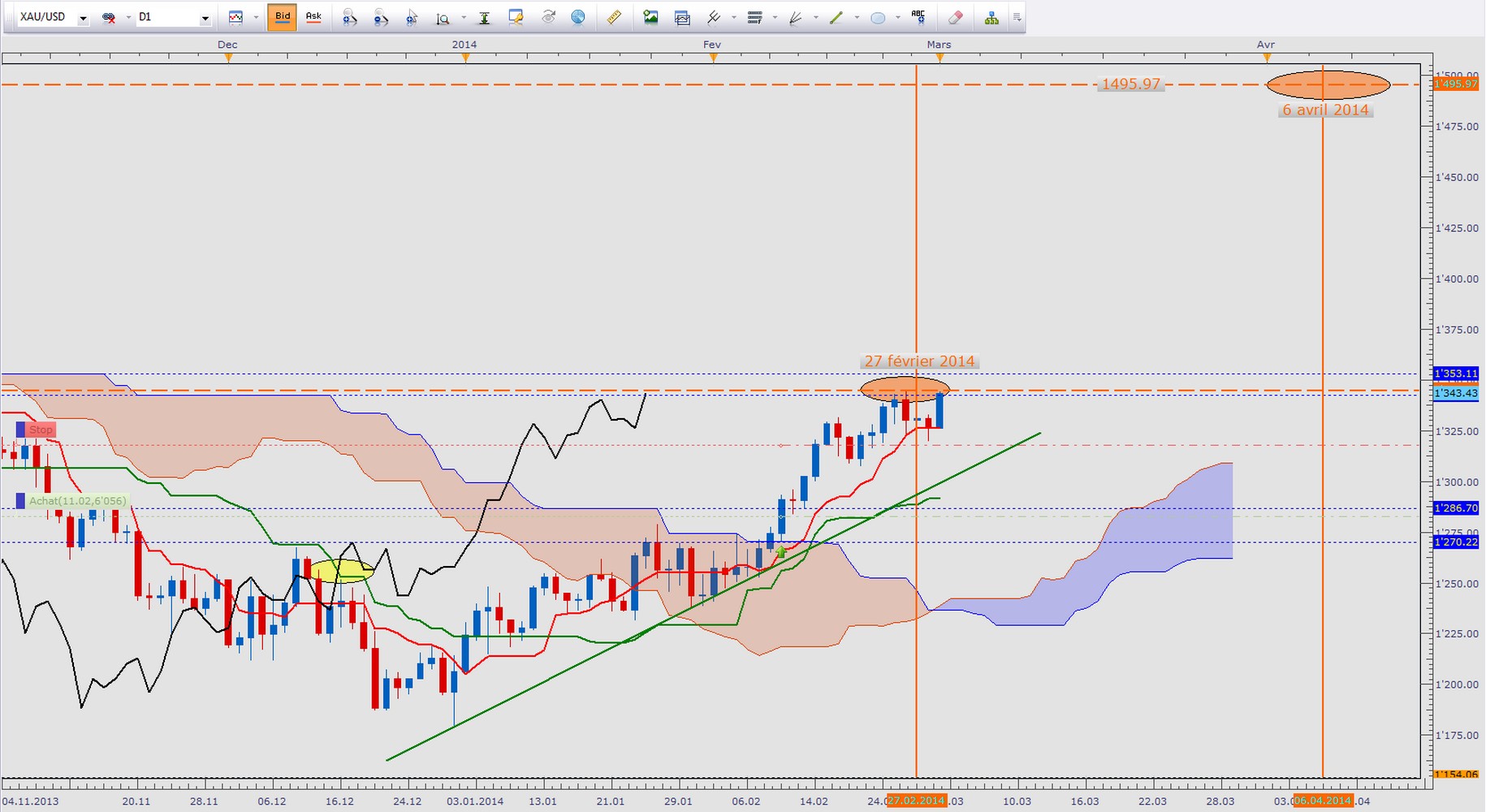Click the 1'400.00 price scale label
Screen dimensions: 1486x812
click(x=1457, y=279)
